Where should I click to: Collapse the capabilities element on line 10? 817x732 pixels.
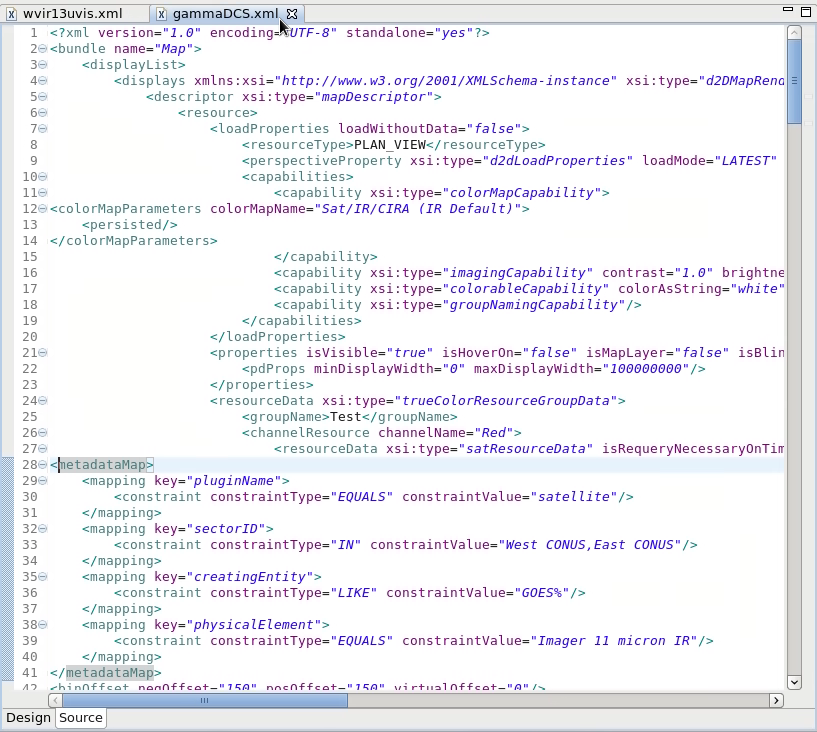coord(43,177)
